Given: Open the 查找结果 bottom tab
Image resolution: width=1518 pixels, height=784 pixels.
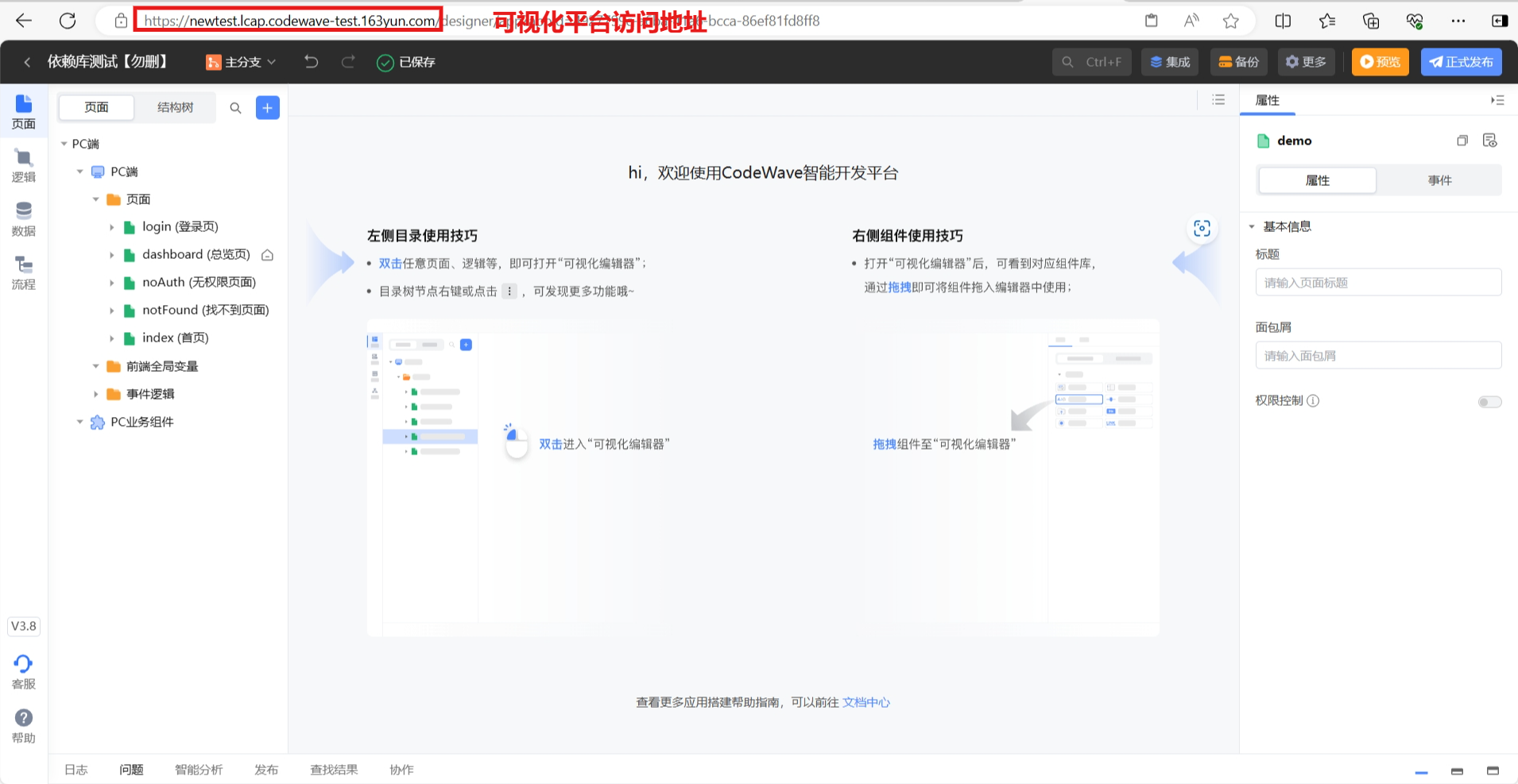Looking at the screenshot, I should [334, 770].
